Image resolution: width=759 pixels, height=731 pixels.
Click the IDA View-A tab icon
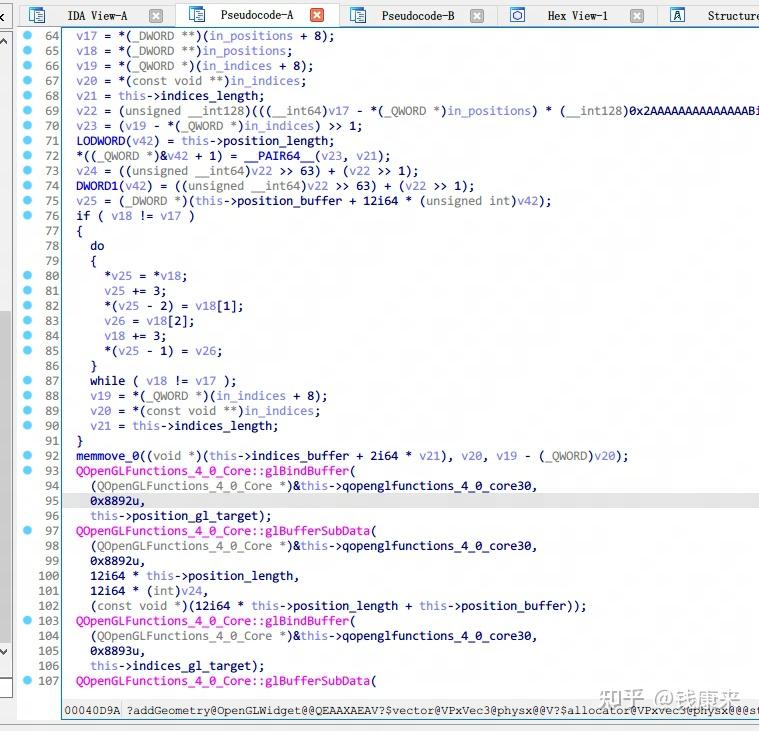37,15
